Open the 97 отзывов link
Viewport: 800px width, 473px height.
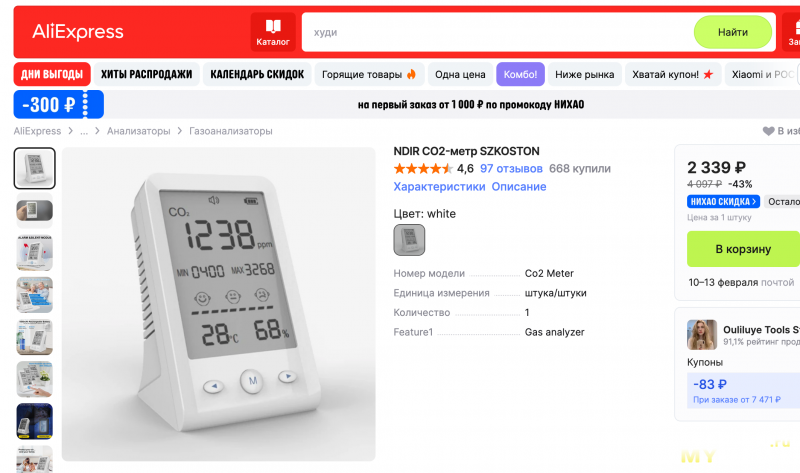pos(511,168)
